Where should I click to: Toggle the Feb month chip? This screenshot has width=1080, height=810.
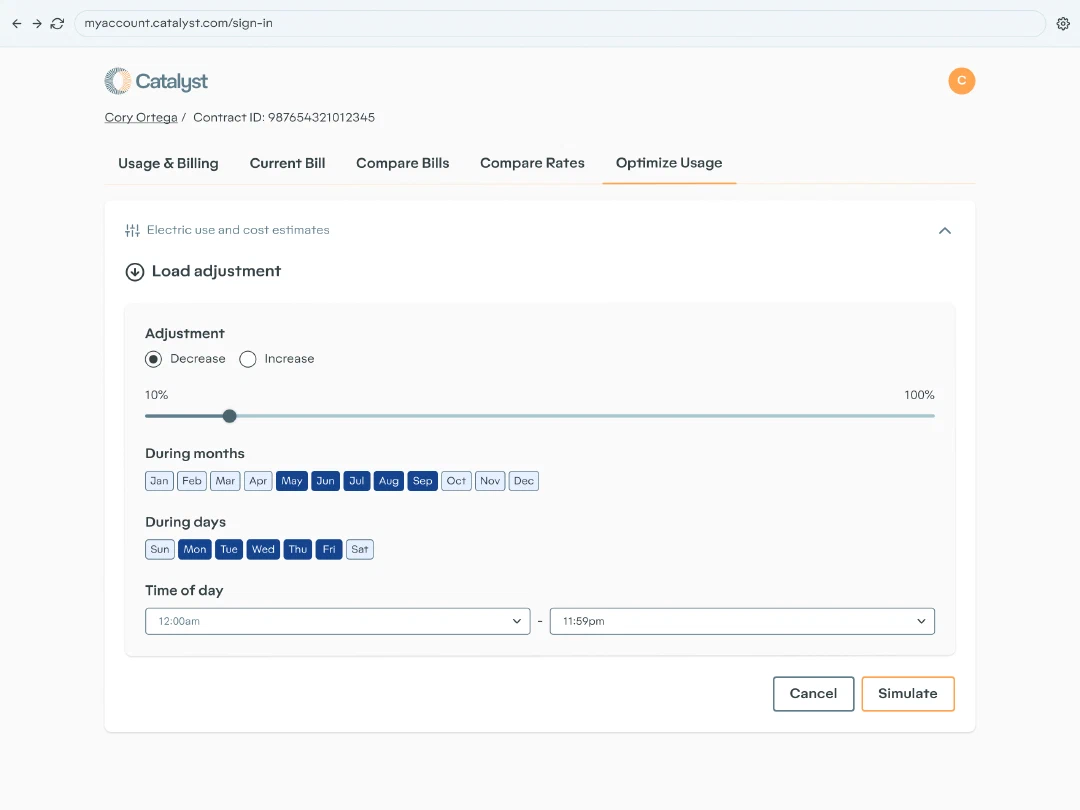(x=192, y=481)
